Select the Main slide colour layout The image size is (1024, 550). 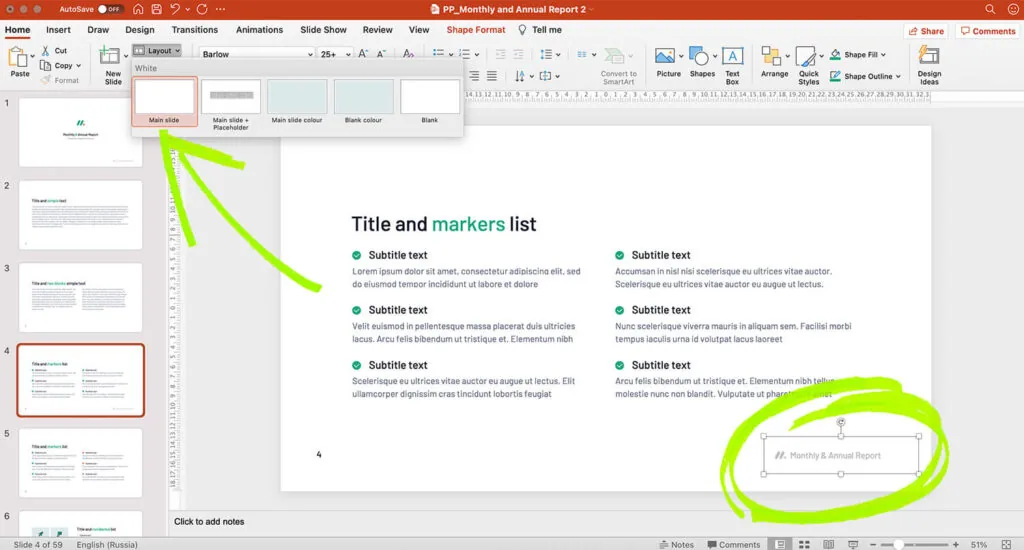296,101
